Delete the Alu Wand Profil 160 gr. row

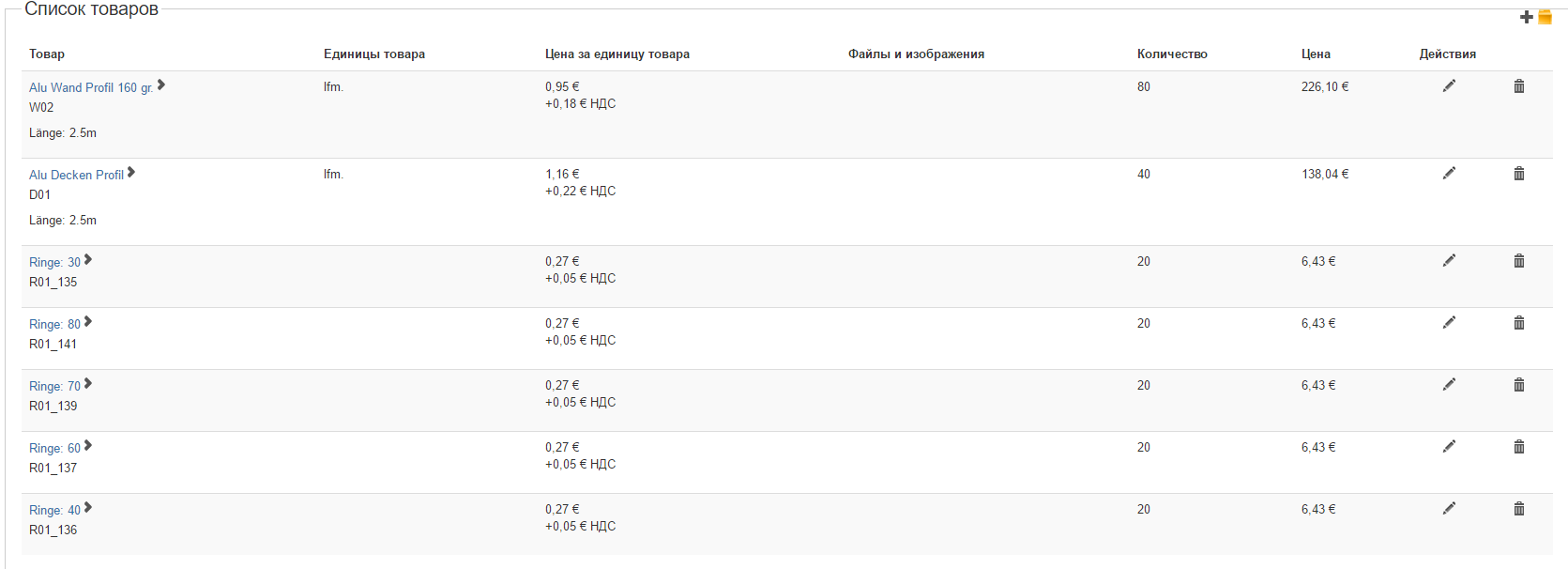pos(1518,86)
